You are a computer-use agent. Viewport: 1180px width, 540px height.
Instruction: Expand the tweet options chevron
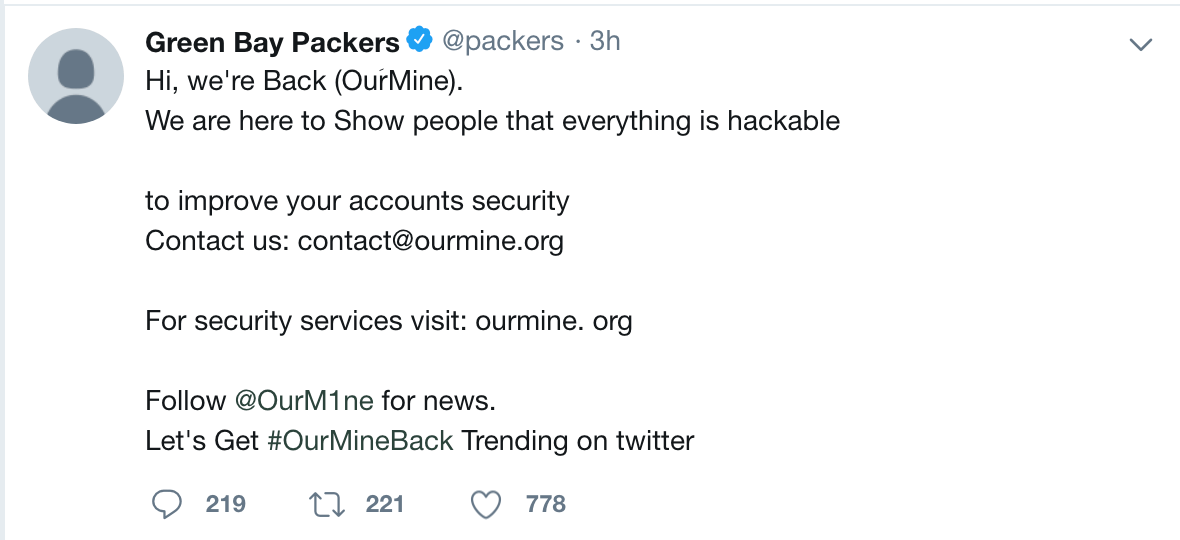click(x=1140, y=44)
